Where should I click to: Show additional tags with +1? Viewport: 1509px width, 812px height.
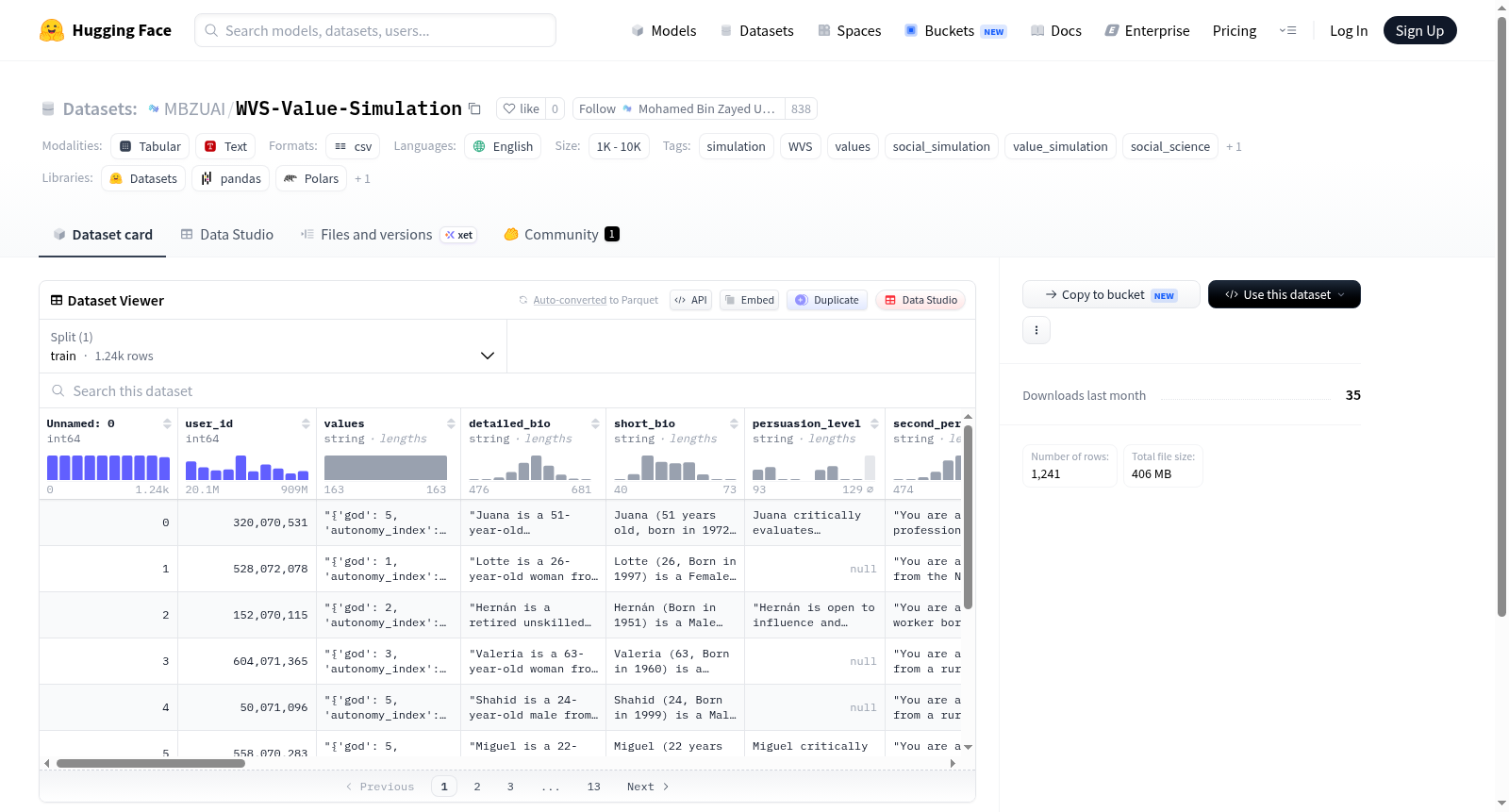pyautogui.click(x=1234, y=146)
